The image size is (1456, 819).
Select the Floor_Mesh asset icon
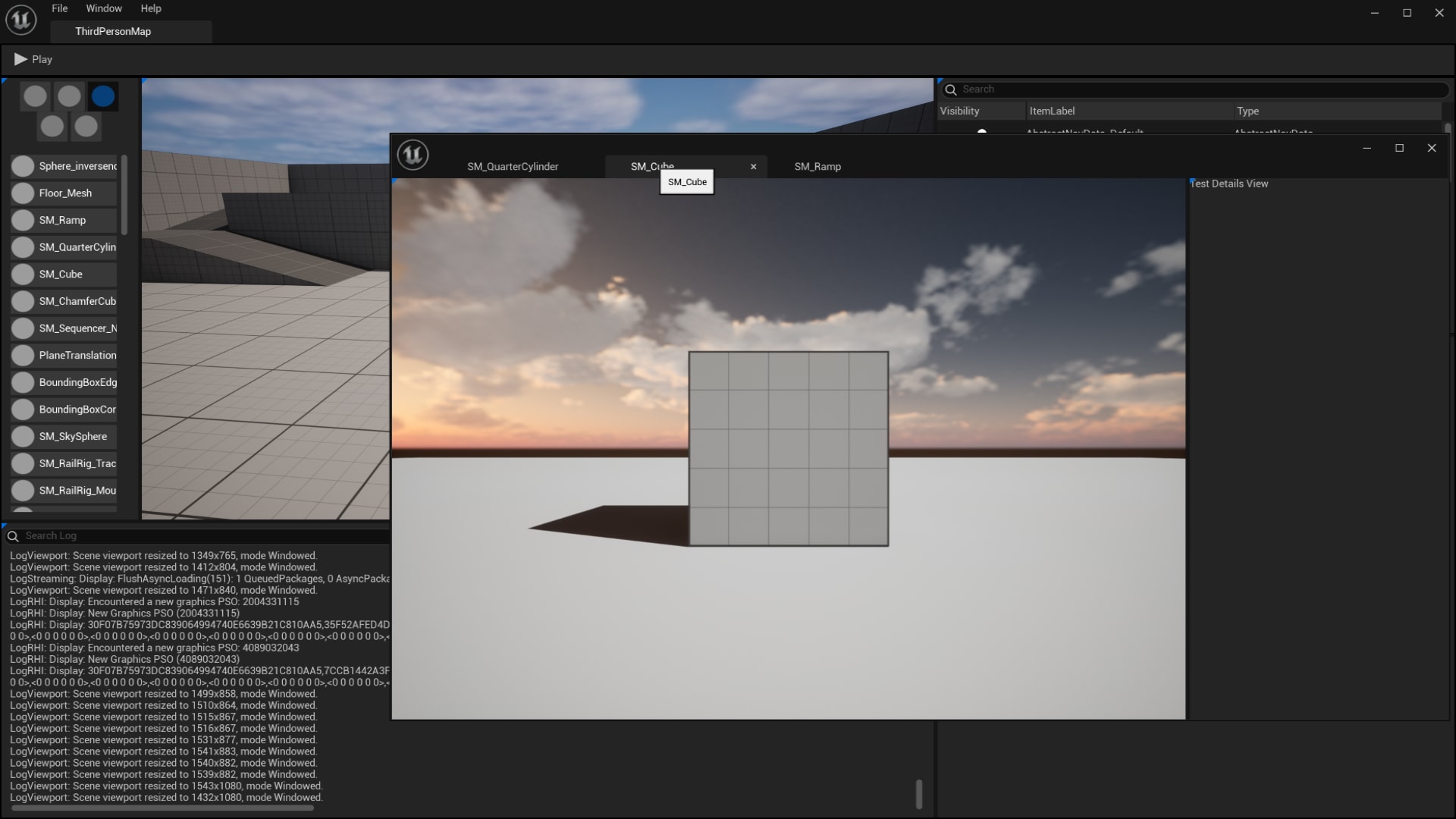(23, 193)
